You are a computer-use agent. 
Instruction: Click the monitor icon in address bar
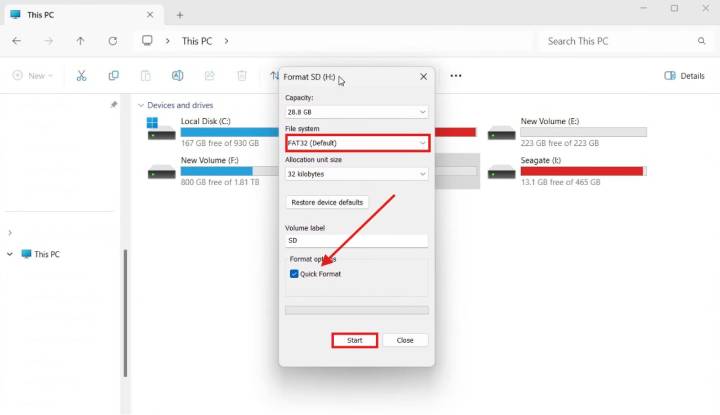point(147,40)
